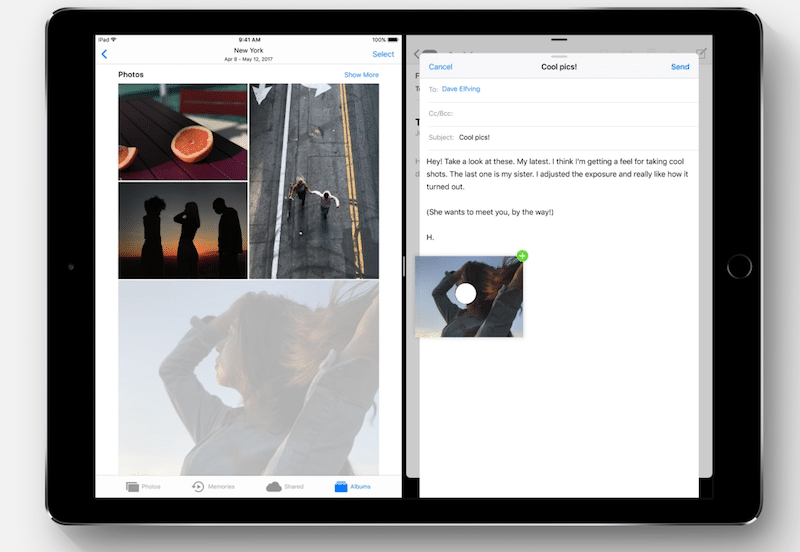800x552 pixels.
Task: Click the Show More link
Action: pyautogui.click(x=361, y=75)
